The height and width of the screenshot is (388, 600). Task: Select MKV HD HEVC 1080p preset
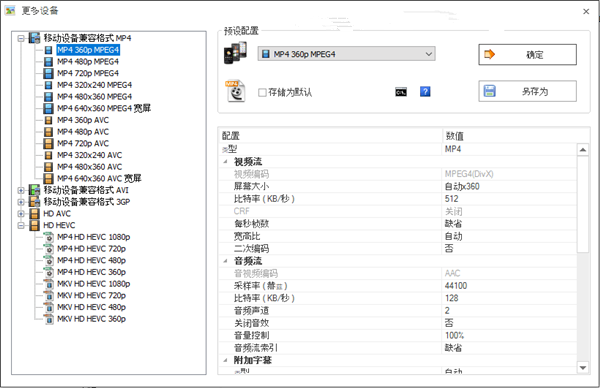pyautogui.click(x=93, y=284)
